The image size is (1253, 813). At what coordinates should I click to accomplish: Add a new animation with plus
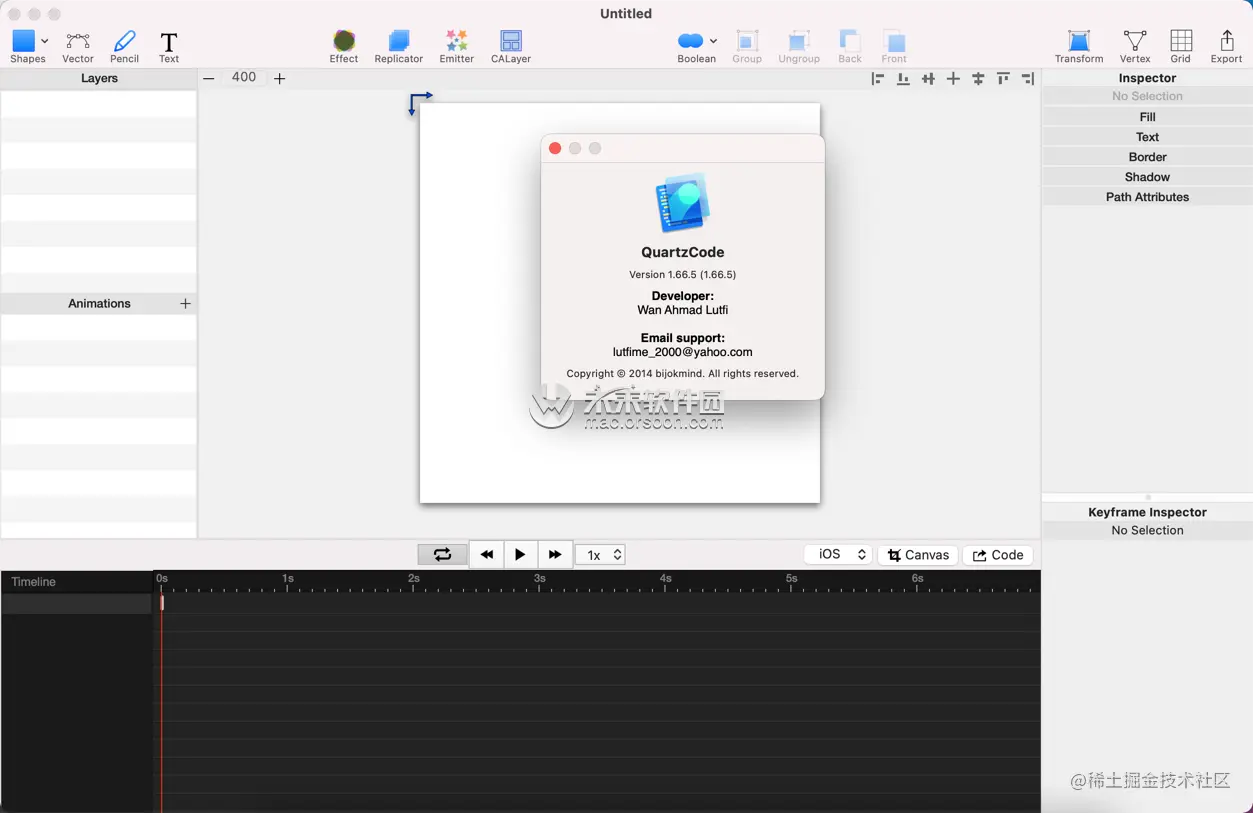click(x=185, y=303)
